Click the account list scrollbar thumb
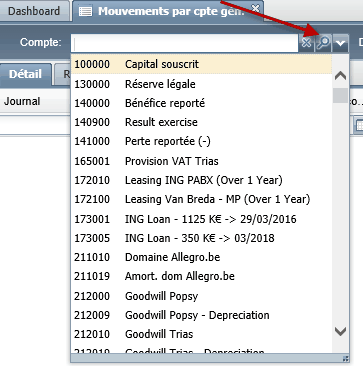Image resolution: width=363 pixels, height=374 pixels. click(x=340, y=95)
